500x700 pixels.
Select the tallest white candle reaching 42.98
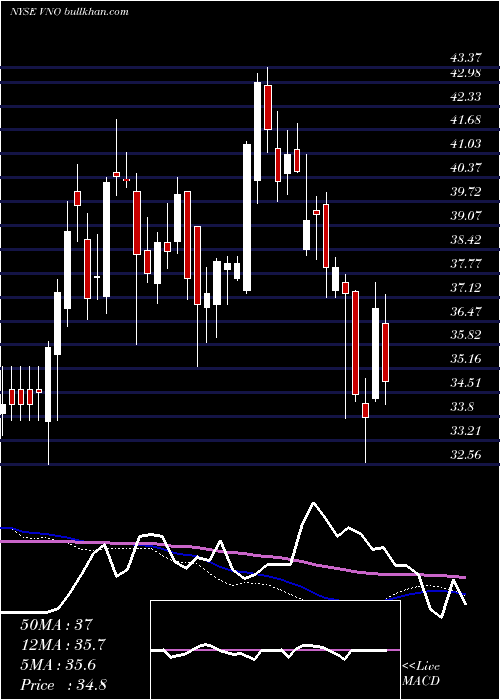(258, 131)
